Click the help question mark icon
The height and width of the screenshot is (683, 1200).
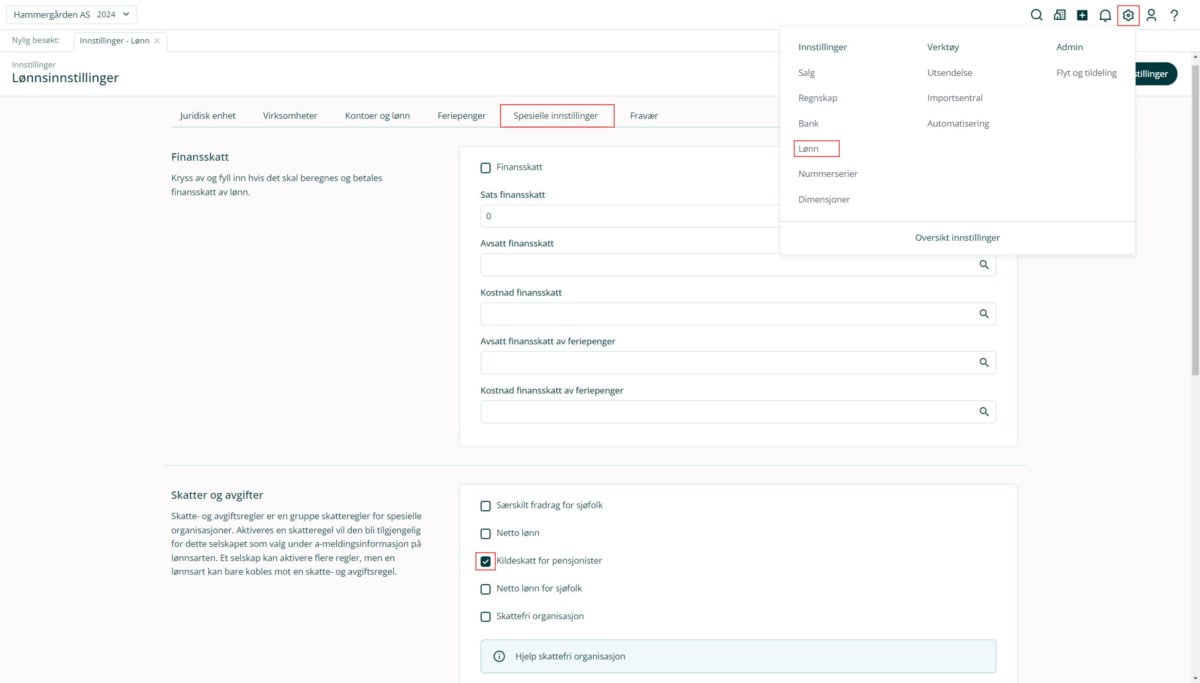tap(1174, 15)
